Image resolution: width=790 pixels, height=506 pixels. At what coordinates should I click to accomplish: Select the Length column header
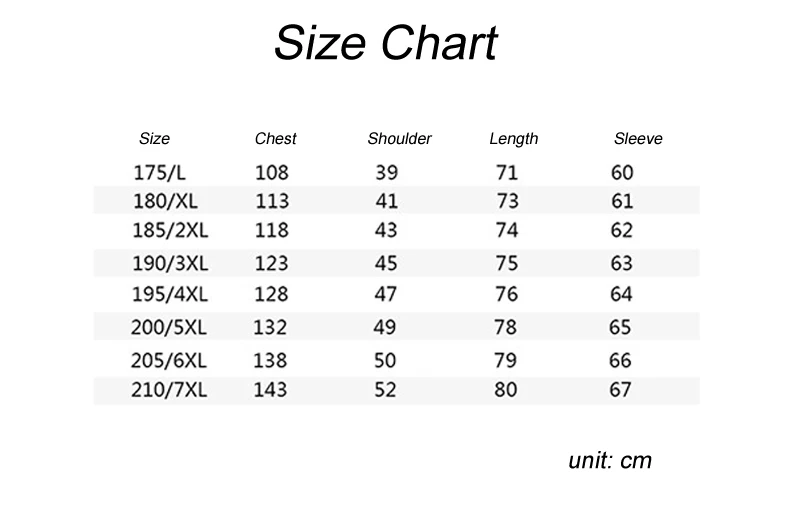tap(513, 139)
